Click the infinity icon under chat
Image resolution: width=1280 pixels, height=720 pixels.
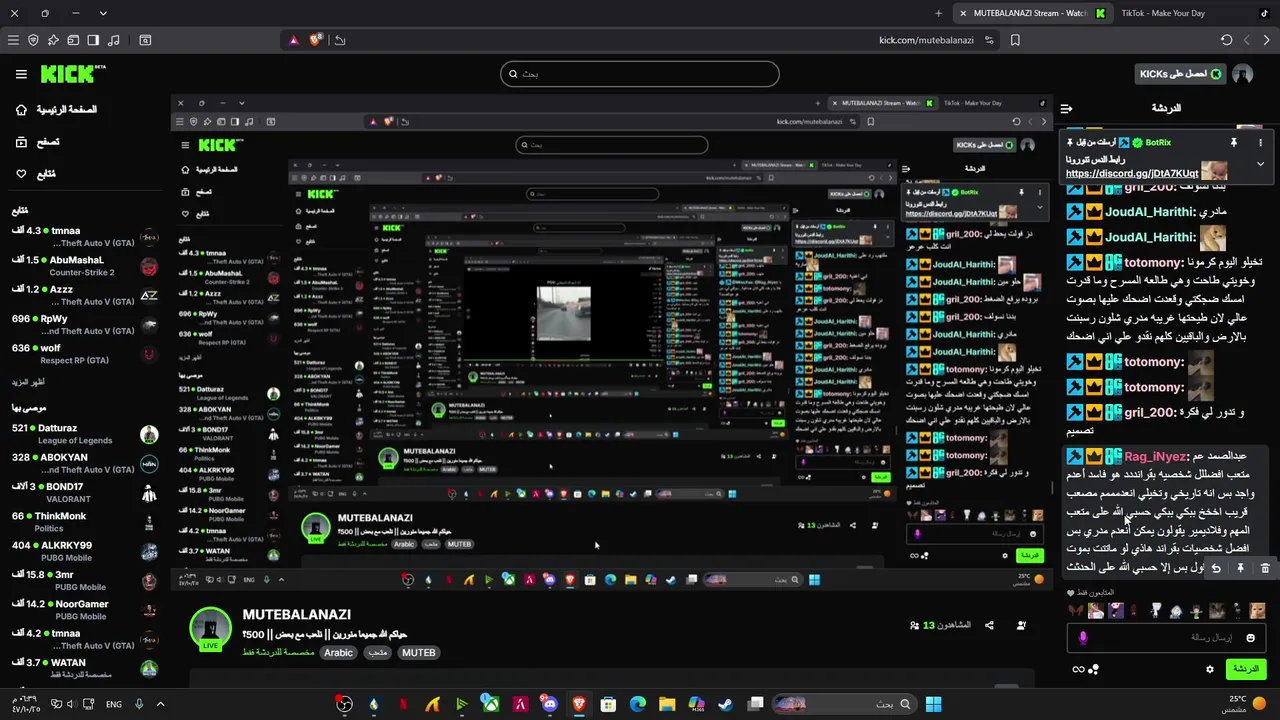click(x=1078, y=669)
